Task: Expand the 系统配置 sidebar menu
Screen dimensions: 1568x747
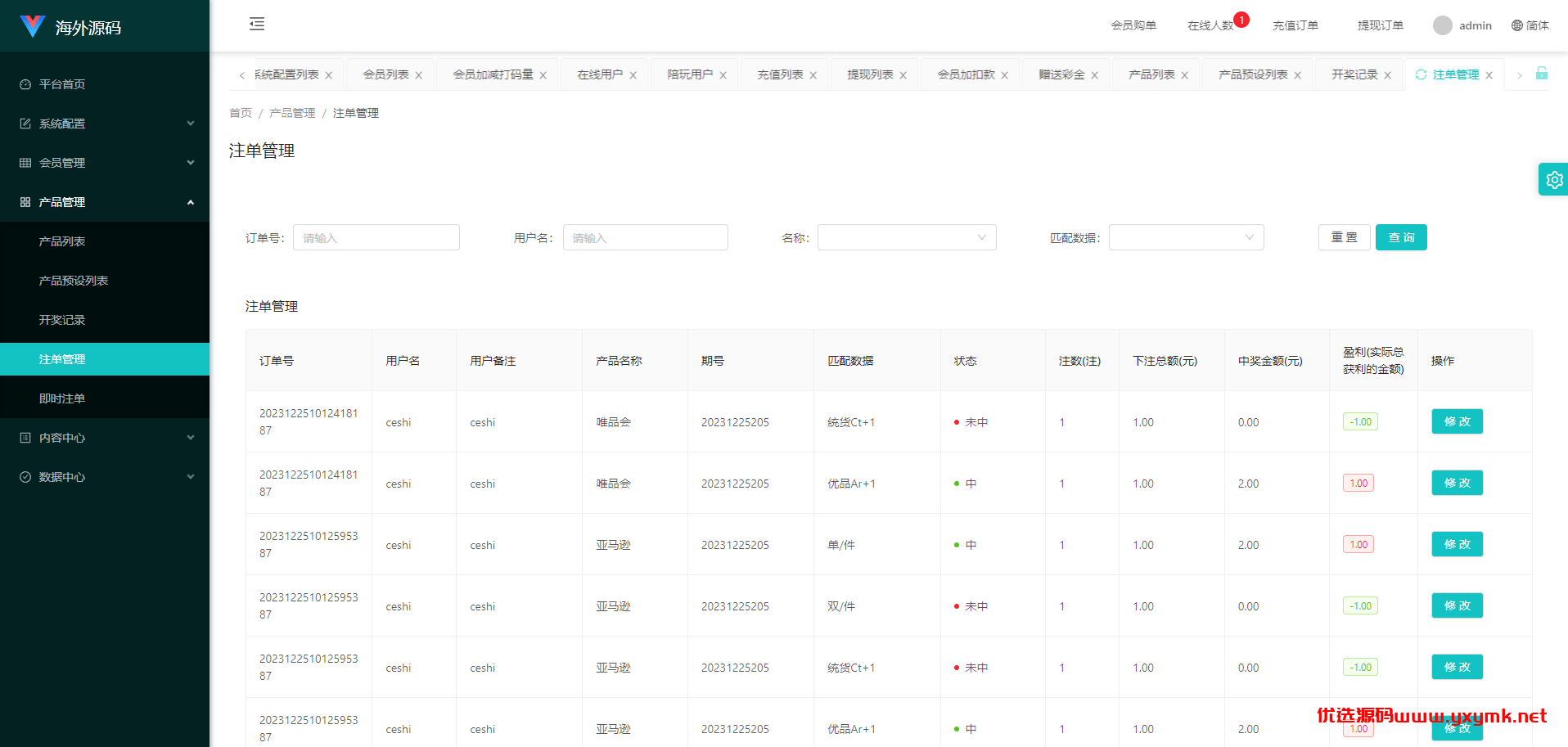Action: (x=105, y=124)
